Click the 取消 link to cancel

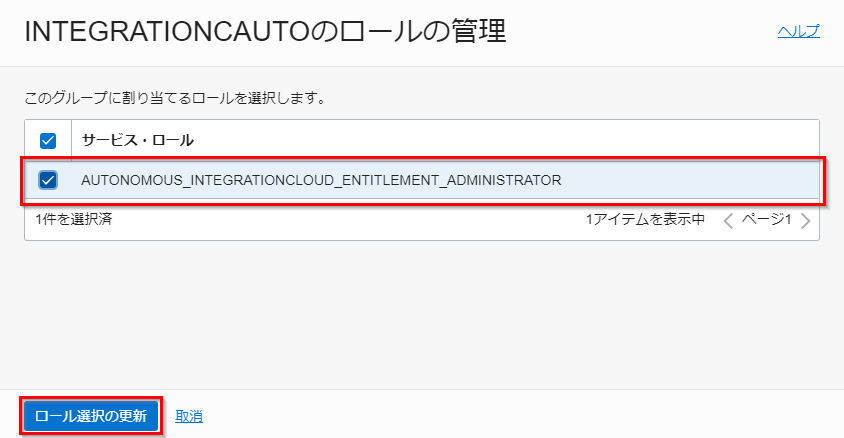pos(189,416)
